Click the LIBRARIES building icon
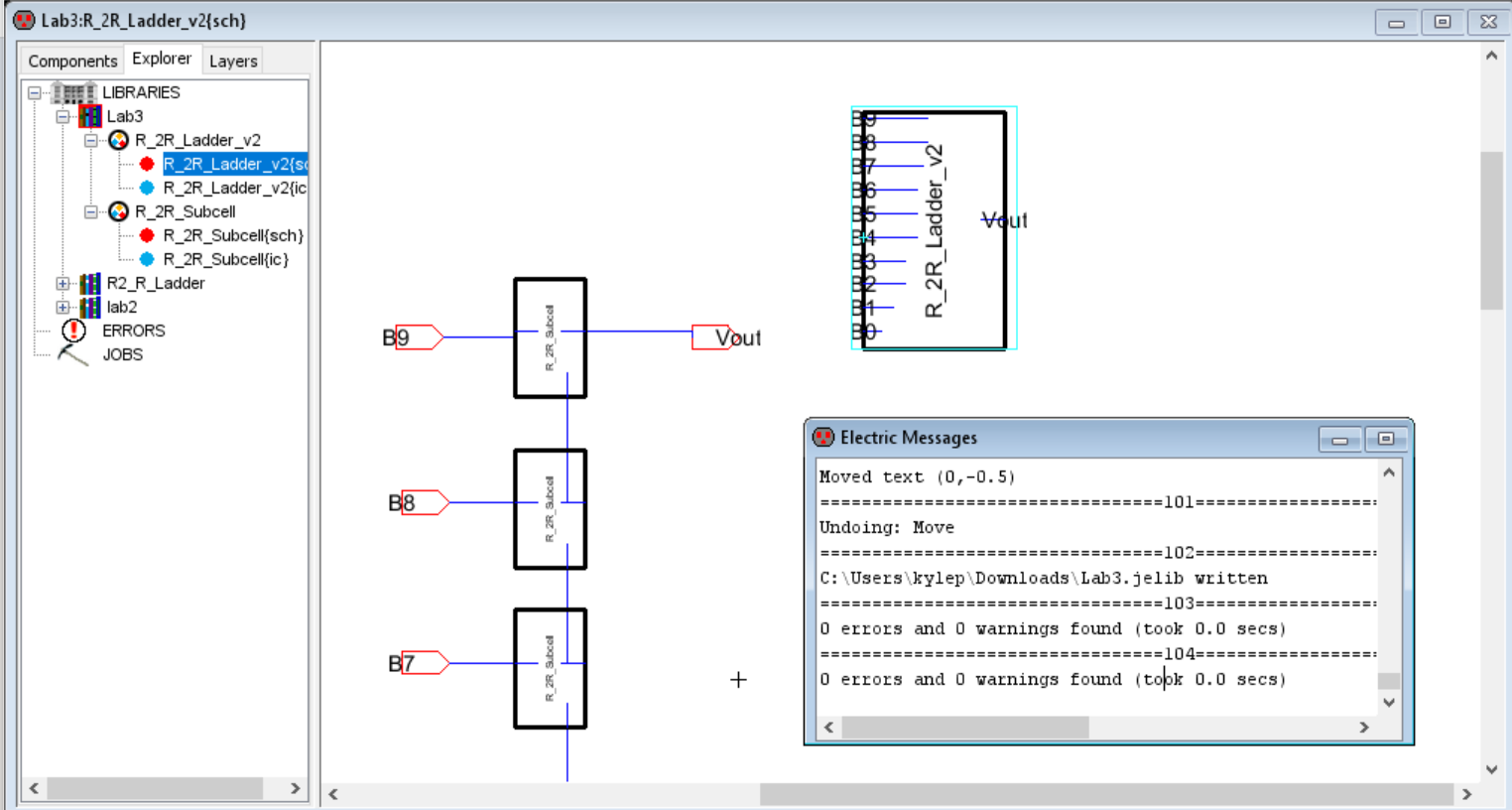This screenshot has height=810, width=1512. click(73, 92)
